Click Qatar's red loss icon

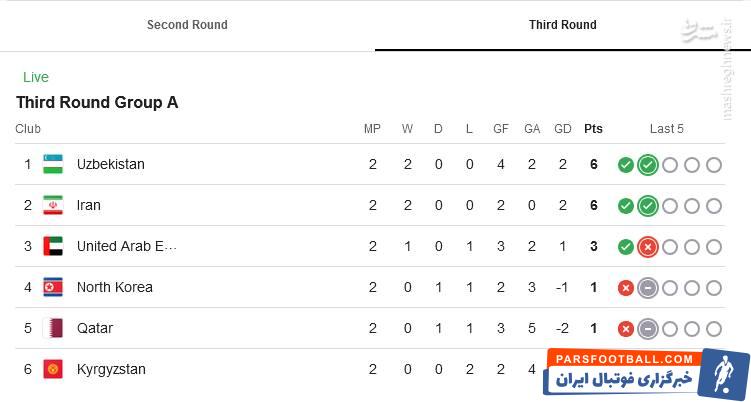(x=626, y=329)
